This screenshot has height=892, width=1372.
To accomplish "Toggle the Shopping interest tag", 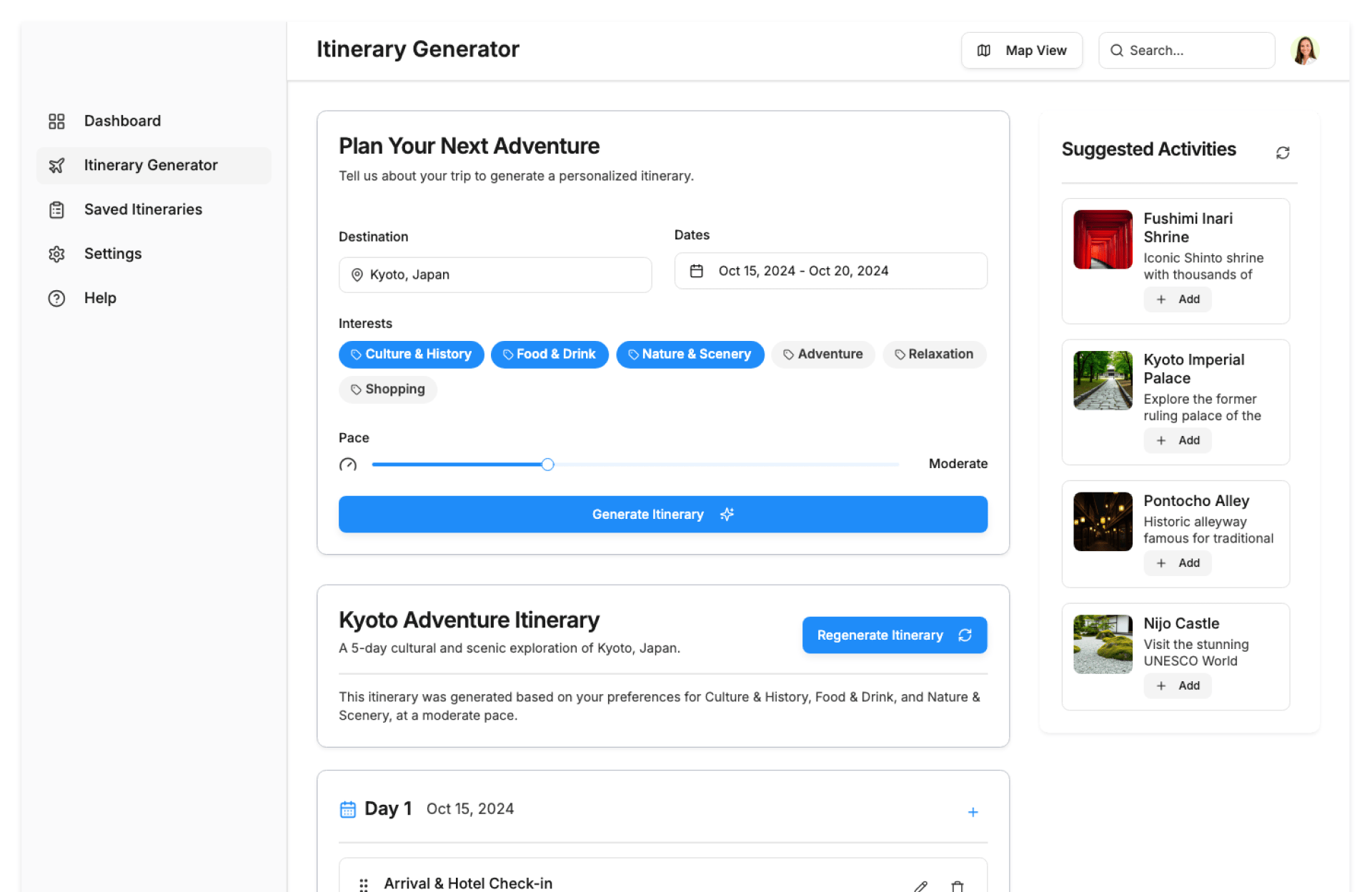I will 387,390.
